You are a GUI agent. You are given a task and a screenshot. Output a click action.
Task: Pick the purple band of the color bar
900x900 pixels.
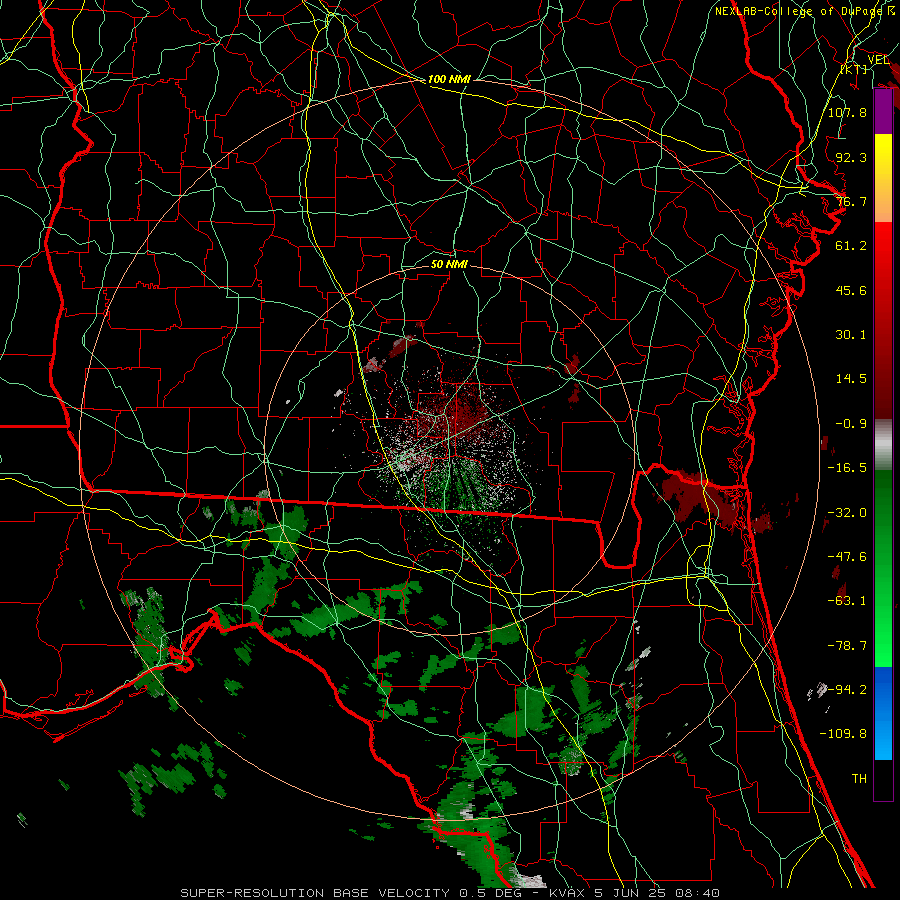[x=883, y=111]
